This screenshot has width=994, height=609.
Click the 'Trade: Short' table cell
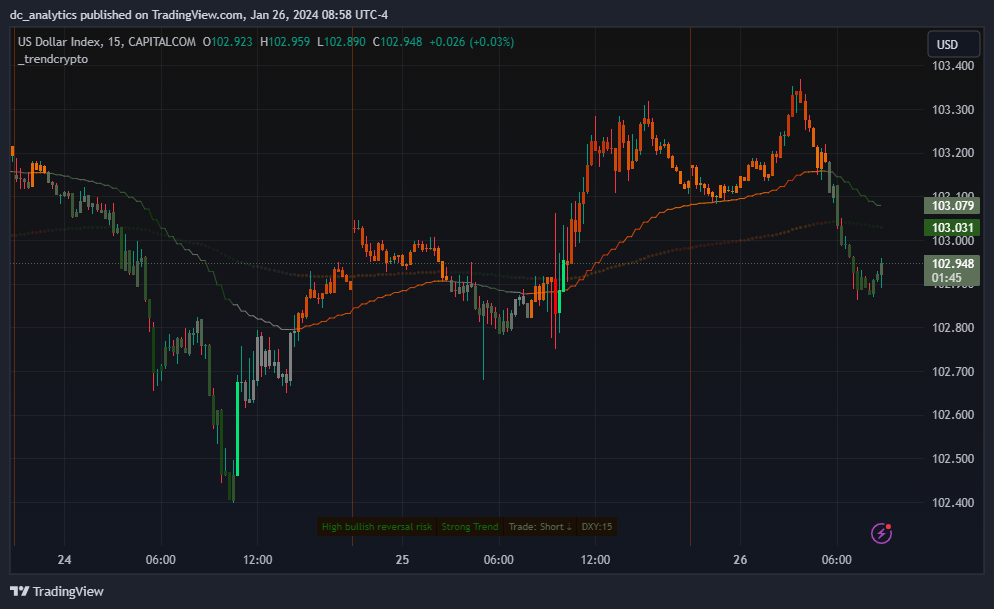[540, 527]
